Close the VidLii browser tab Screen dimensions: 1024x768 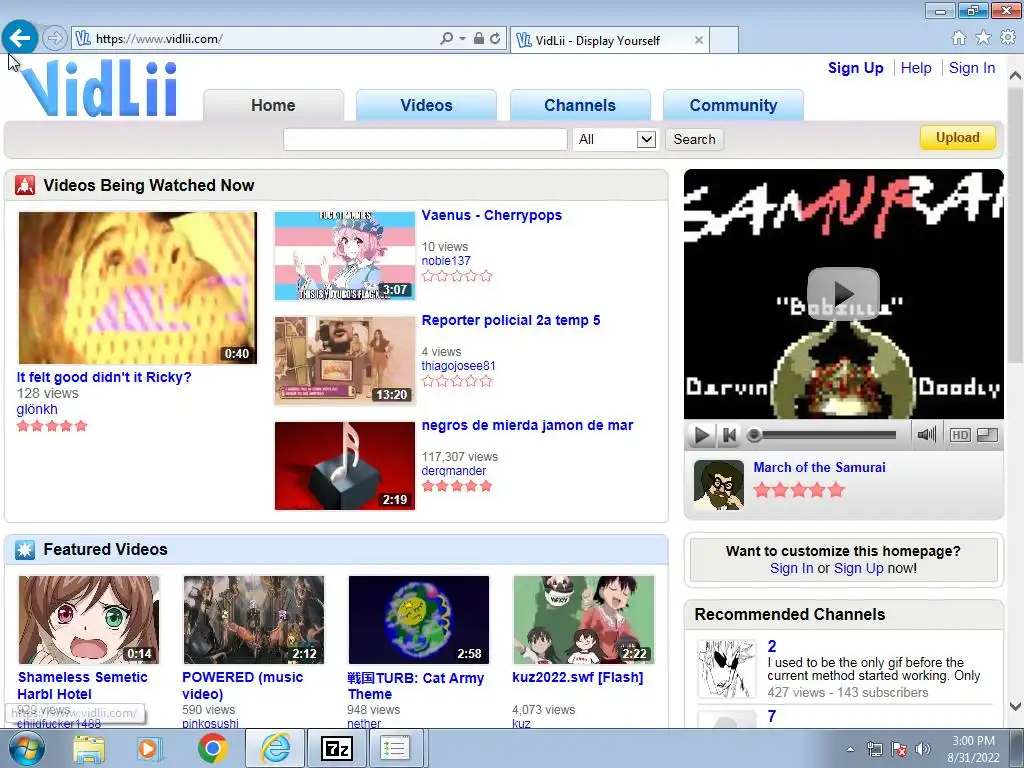(x=699, y=40)
